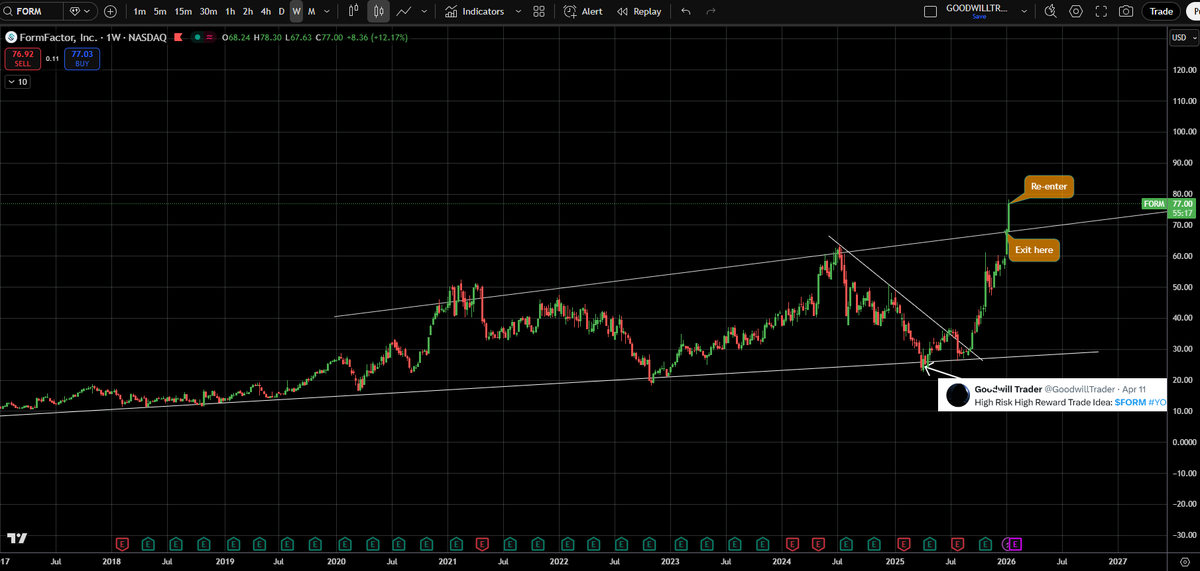The image size is (1200, 571).
Task: Choose the bars chart style icon
Action: coord(353,12)
